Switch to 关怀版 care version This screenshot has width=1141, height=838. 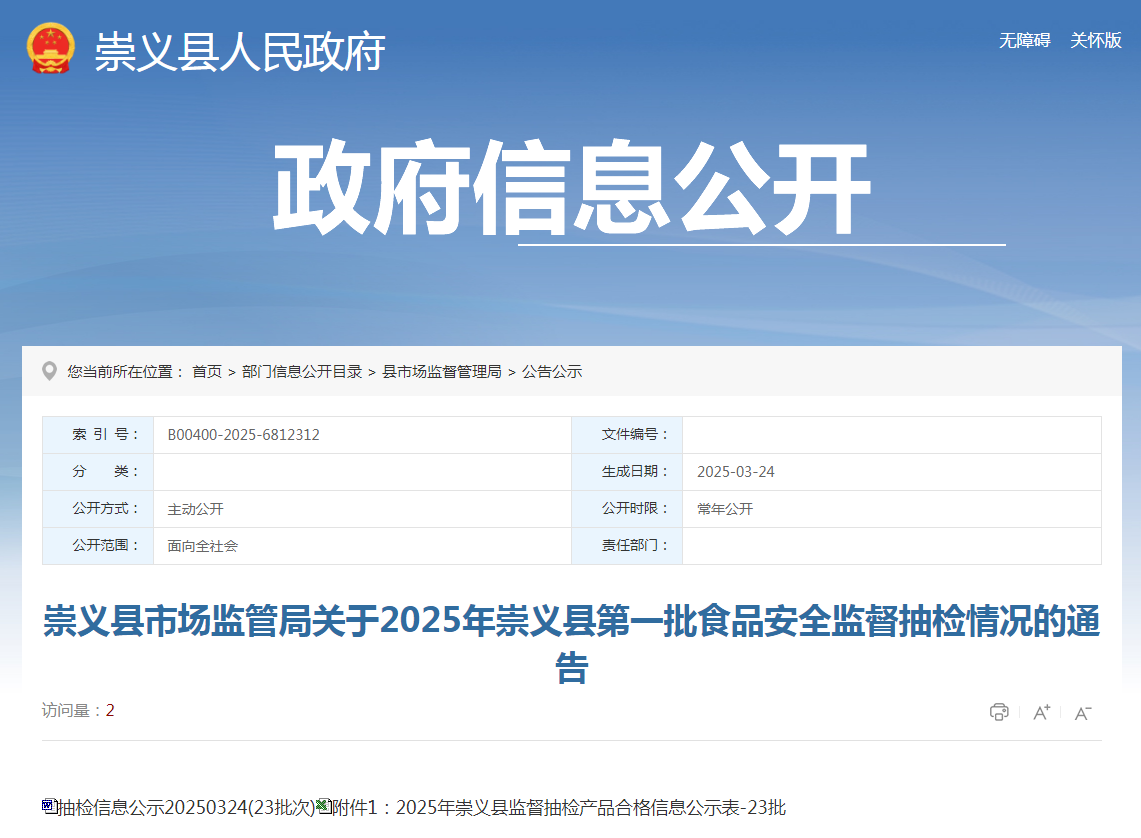tap(1095, 40)
